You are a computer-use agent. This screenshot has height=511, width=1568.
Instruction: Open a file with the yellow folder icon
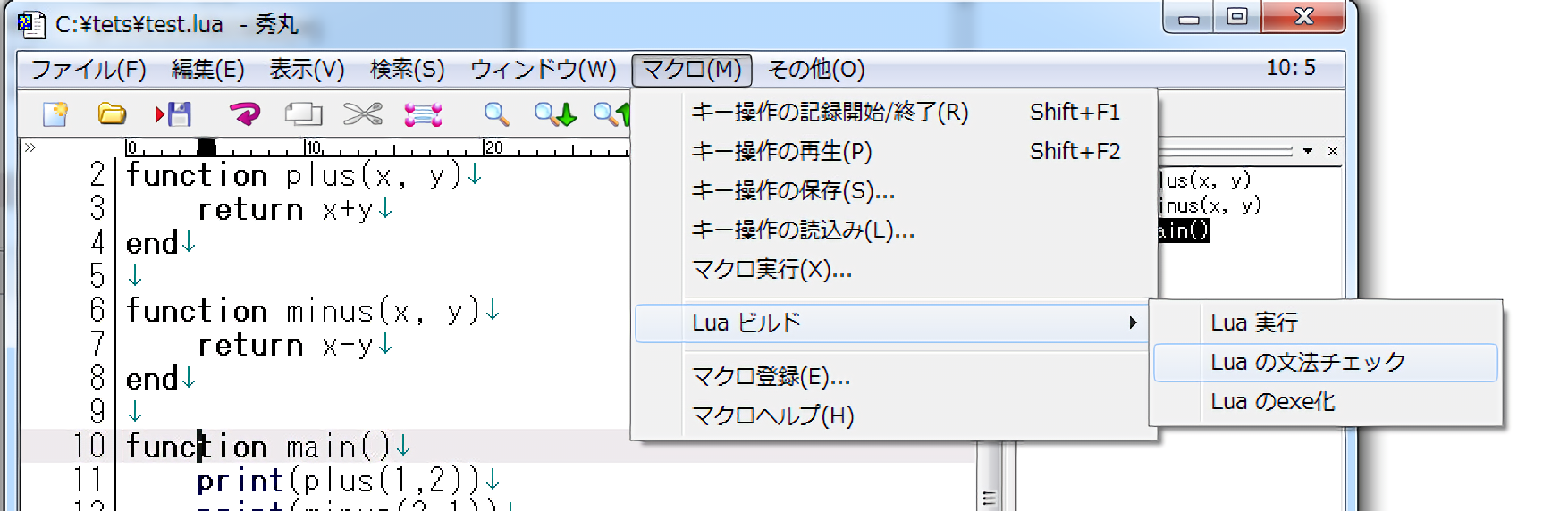[112, 114]
